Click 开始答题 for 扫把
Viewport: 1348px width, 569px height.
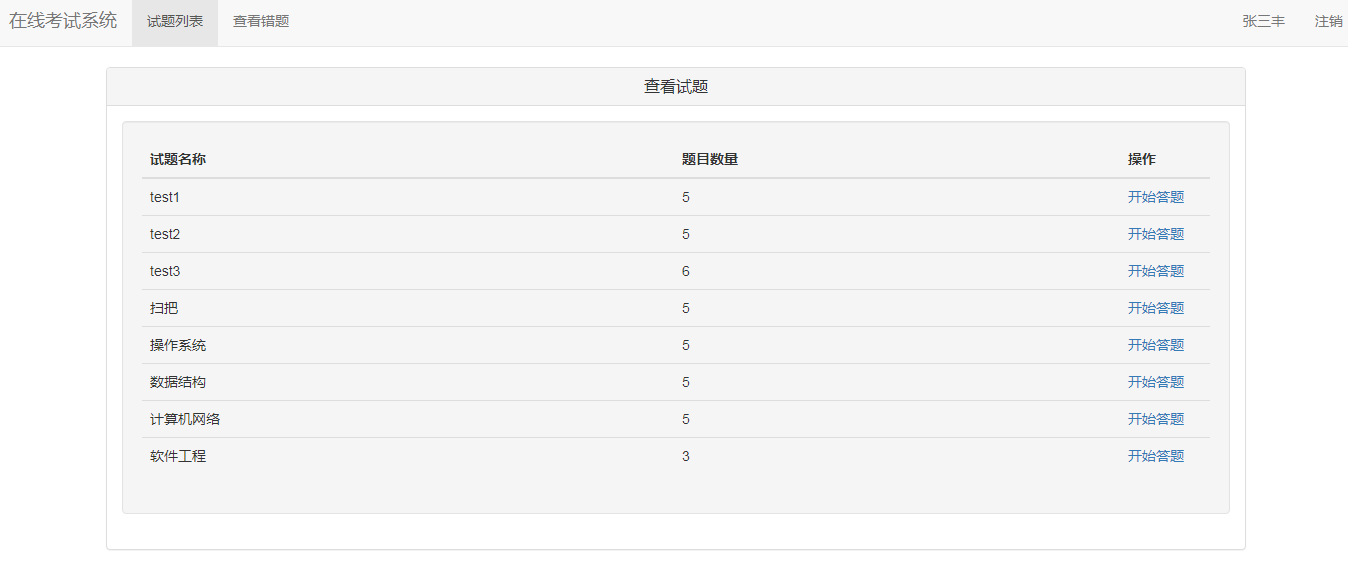1156,308
